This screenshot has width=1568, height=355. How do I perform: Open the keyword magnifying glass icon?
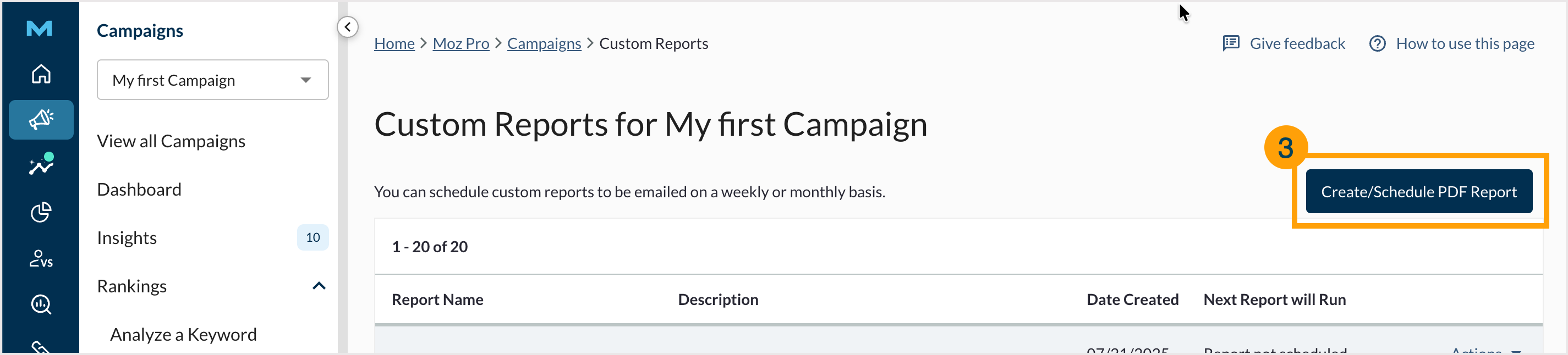coord(40,304)
